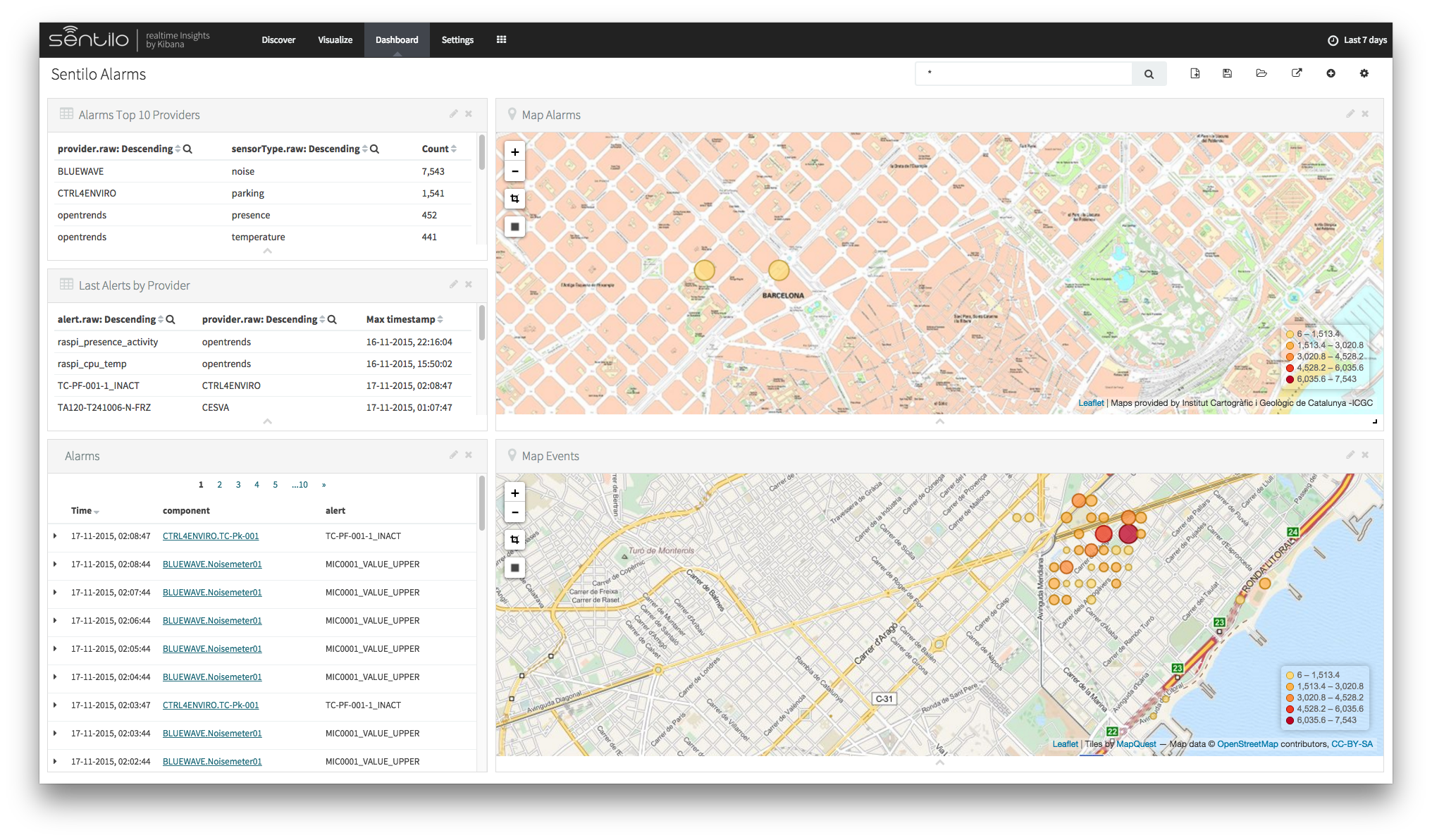Screen dimensions: 1432x840
Task: Remove Last Alerts by Provider panel
Action: (469, 284)
